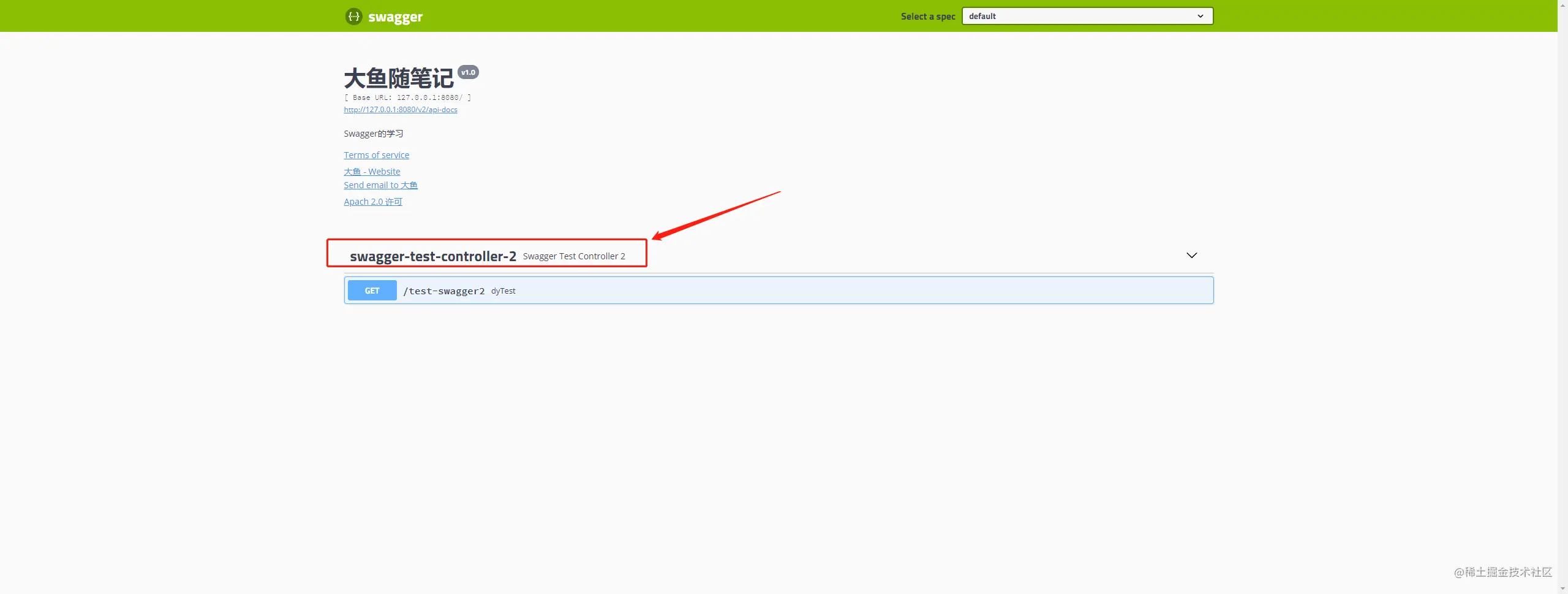Click the Swagger logo icon
1568x594 pixels.
coord(353,17)
